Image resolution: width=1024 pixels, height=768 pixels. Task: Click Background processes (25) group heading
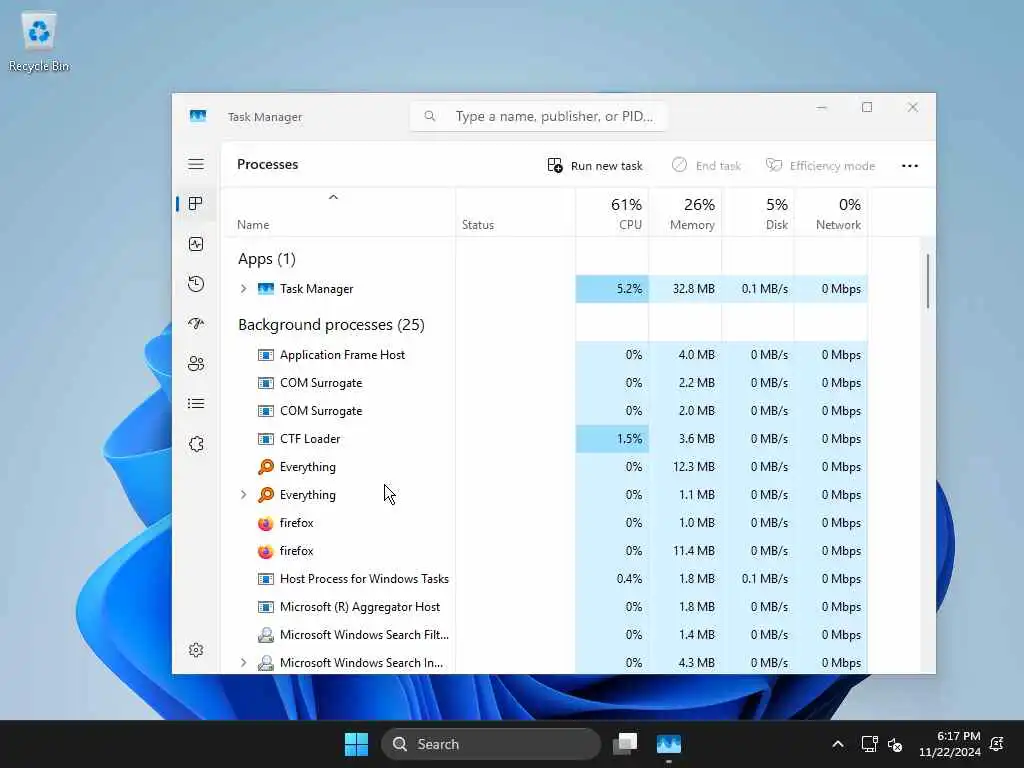[331, 325]
